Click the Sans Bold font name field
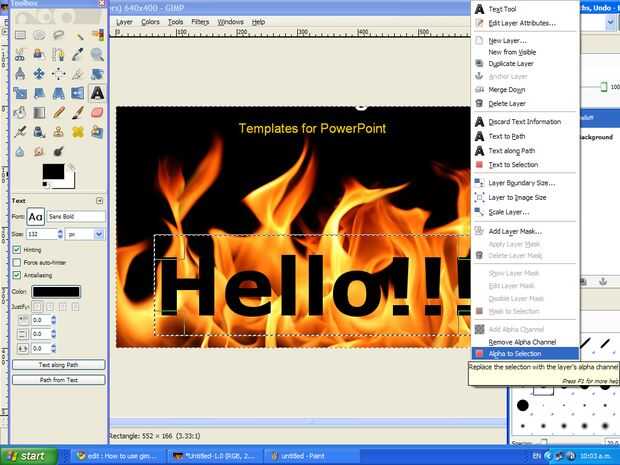Image resolution: width=620 pixels, height=465 pixels. pyautogui.click(x=76, y=216)
